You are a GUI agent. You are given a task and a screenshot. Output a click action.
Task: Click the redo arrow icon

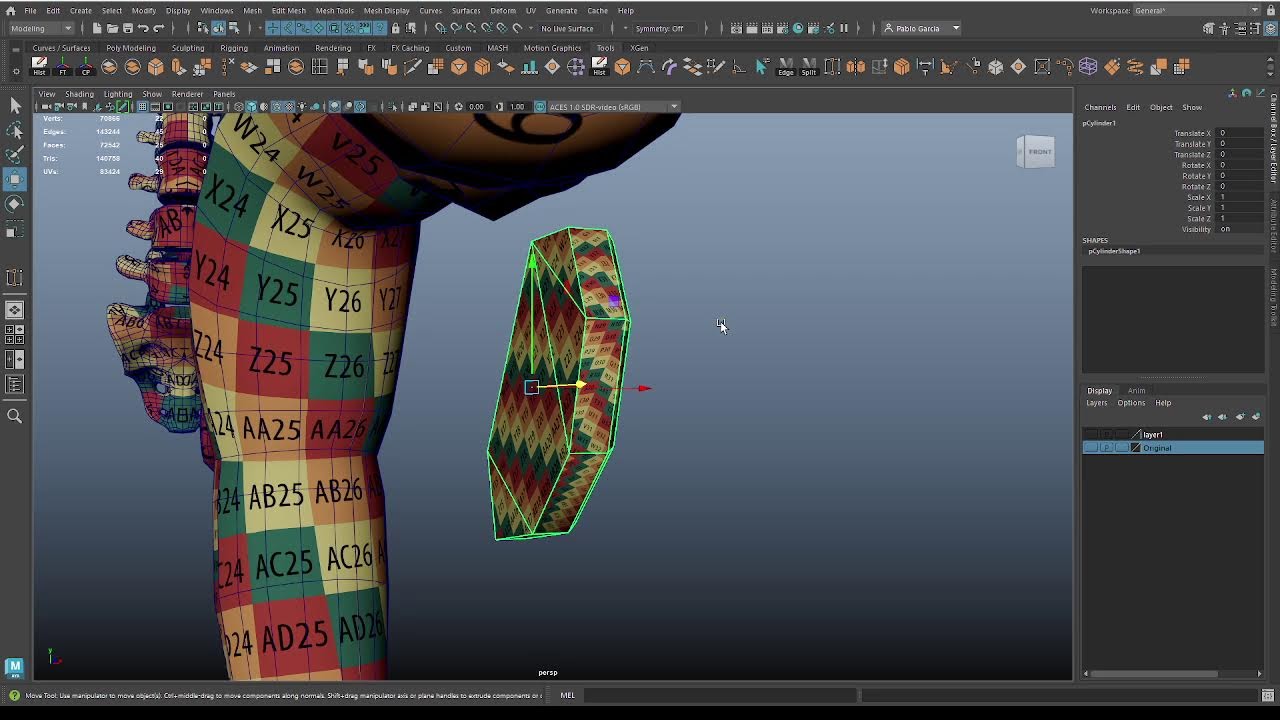[158, 28]
